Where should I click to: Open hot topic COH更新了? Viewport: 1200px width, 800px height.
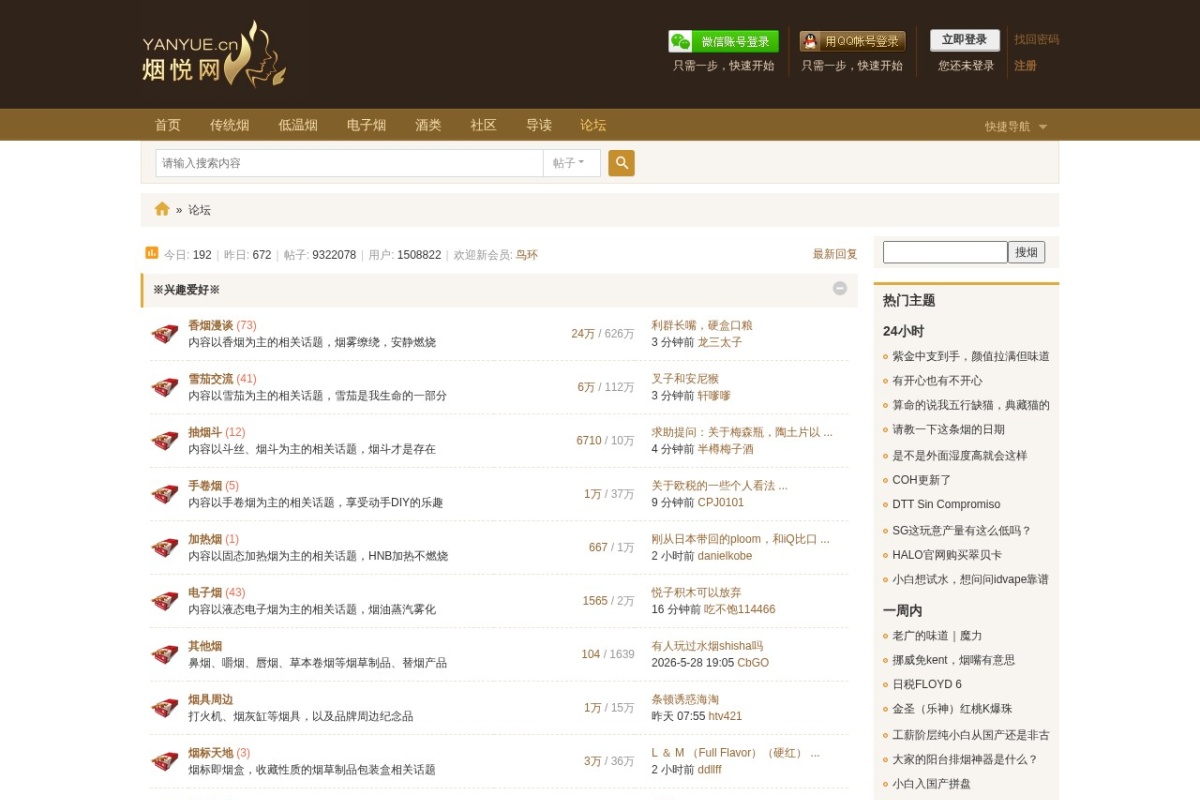922,480
